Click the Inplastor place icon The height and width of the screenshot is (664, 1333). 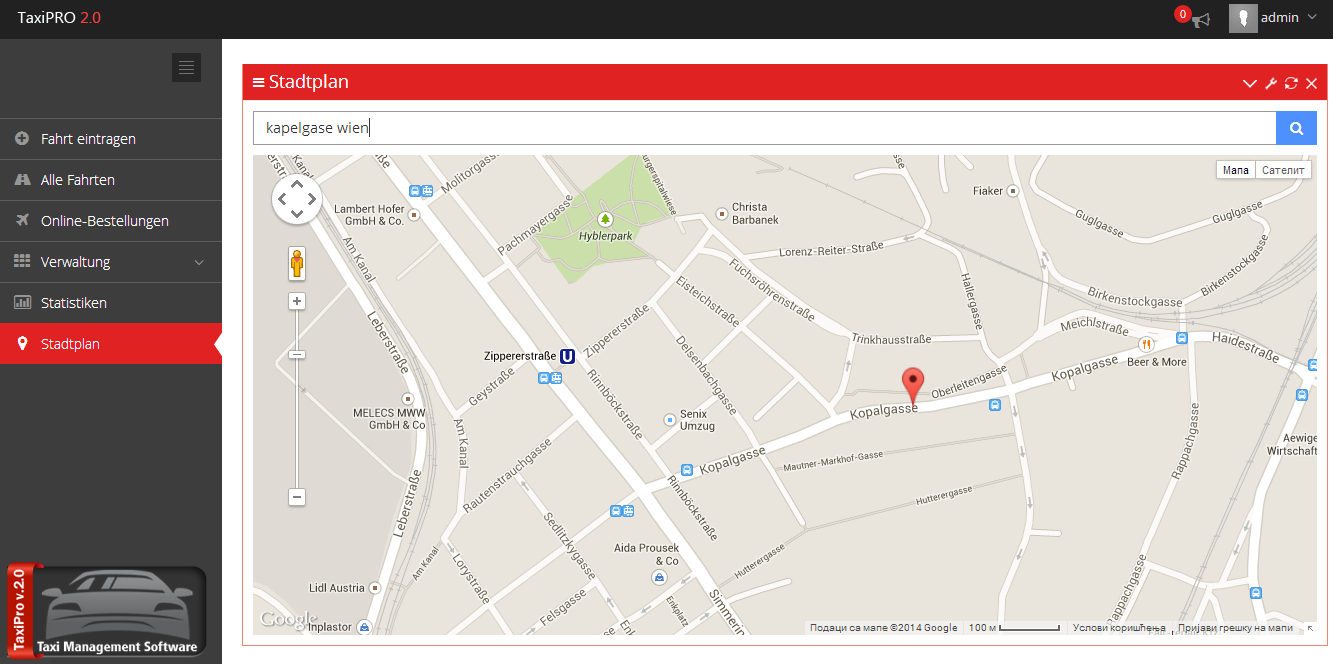(364, 627)
